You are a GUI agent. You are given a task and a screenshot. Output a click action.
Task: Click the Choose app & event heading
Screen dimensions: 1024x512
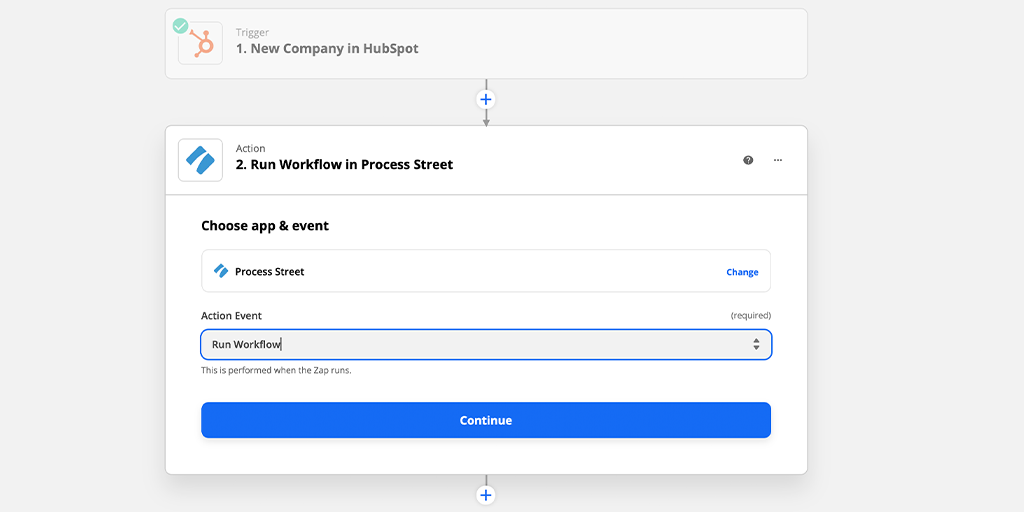[x=264, y=226]
